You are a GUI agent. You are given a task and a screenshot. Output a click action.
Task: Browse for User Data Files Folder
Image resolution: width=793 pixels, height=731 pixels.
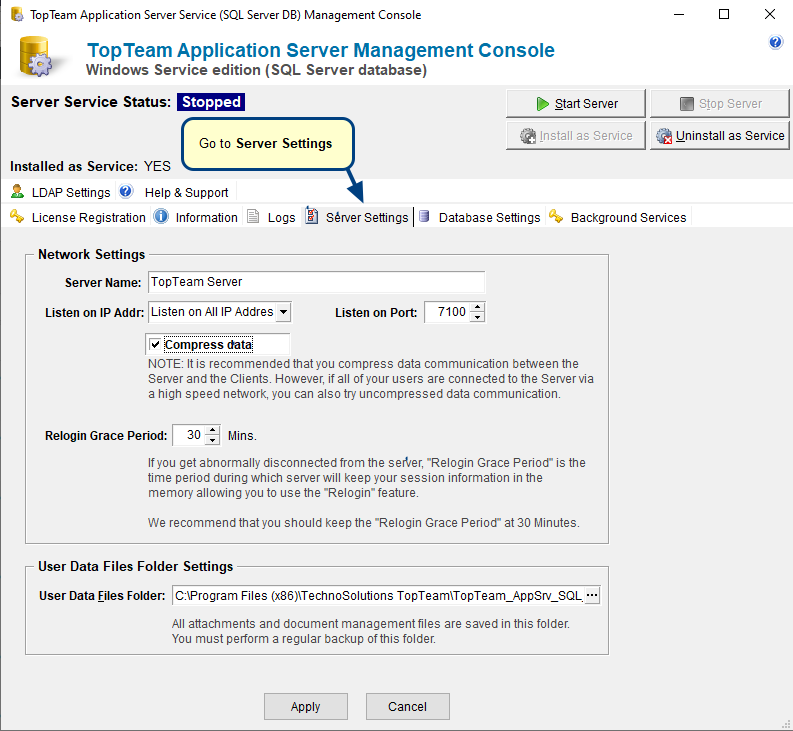[x=592, y=595]
